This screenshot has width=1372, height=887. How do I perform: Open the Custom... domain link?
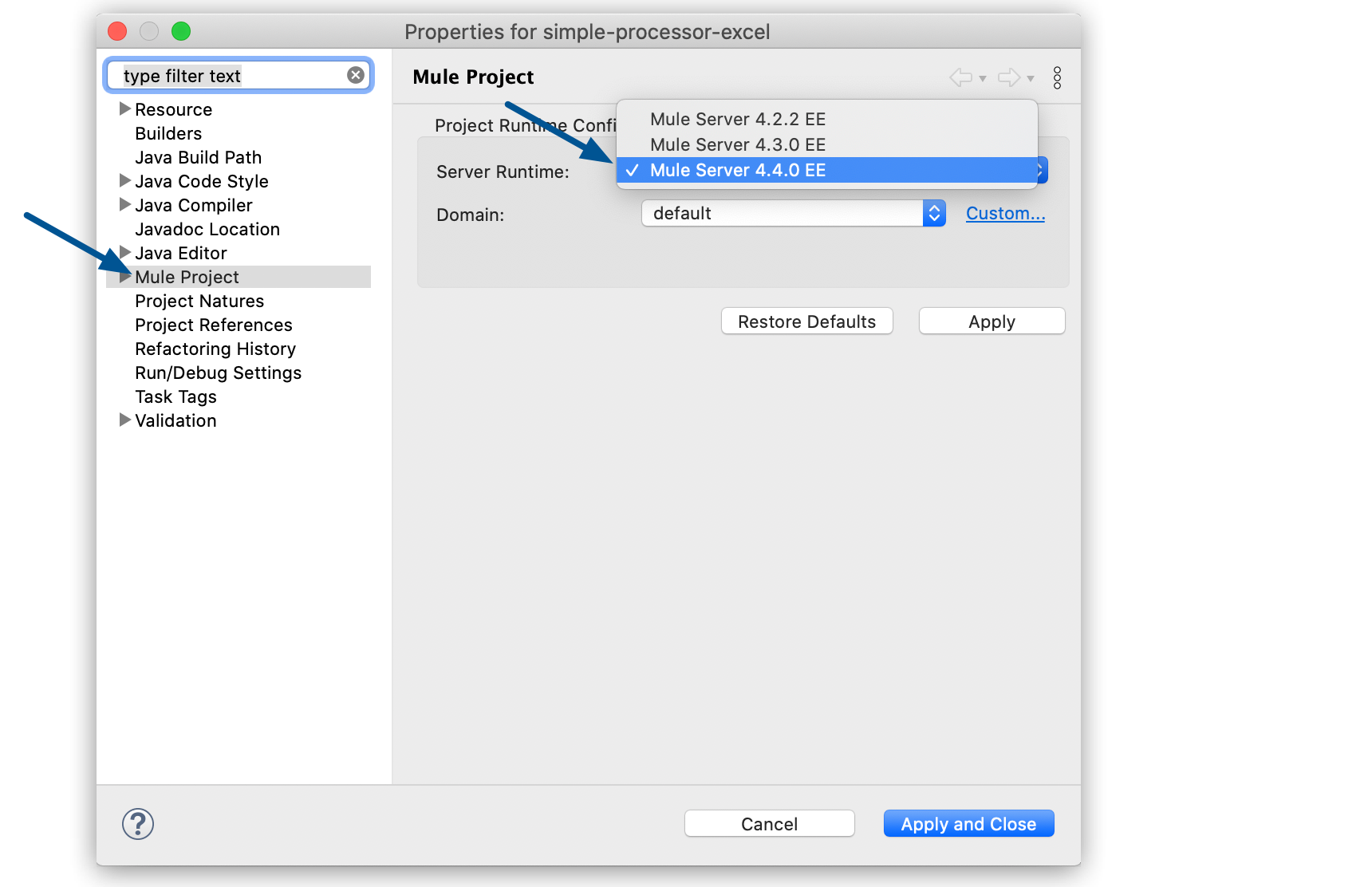tap(1004, 213)
